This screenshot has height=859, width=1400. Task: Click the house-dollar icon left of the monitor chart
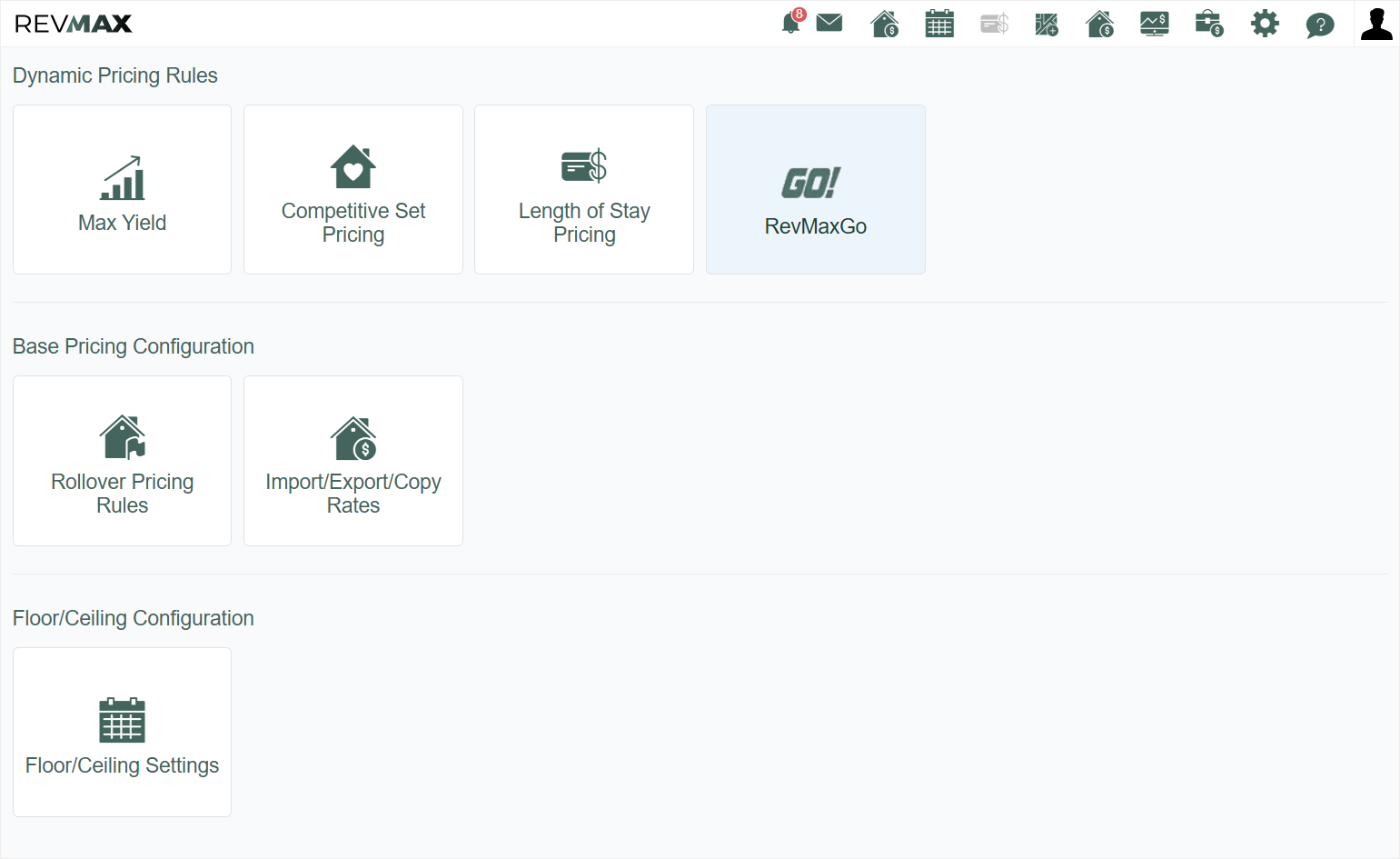(1100, 24)
